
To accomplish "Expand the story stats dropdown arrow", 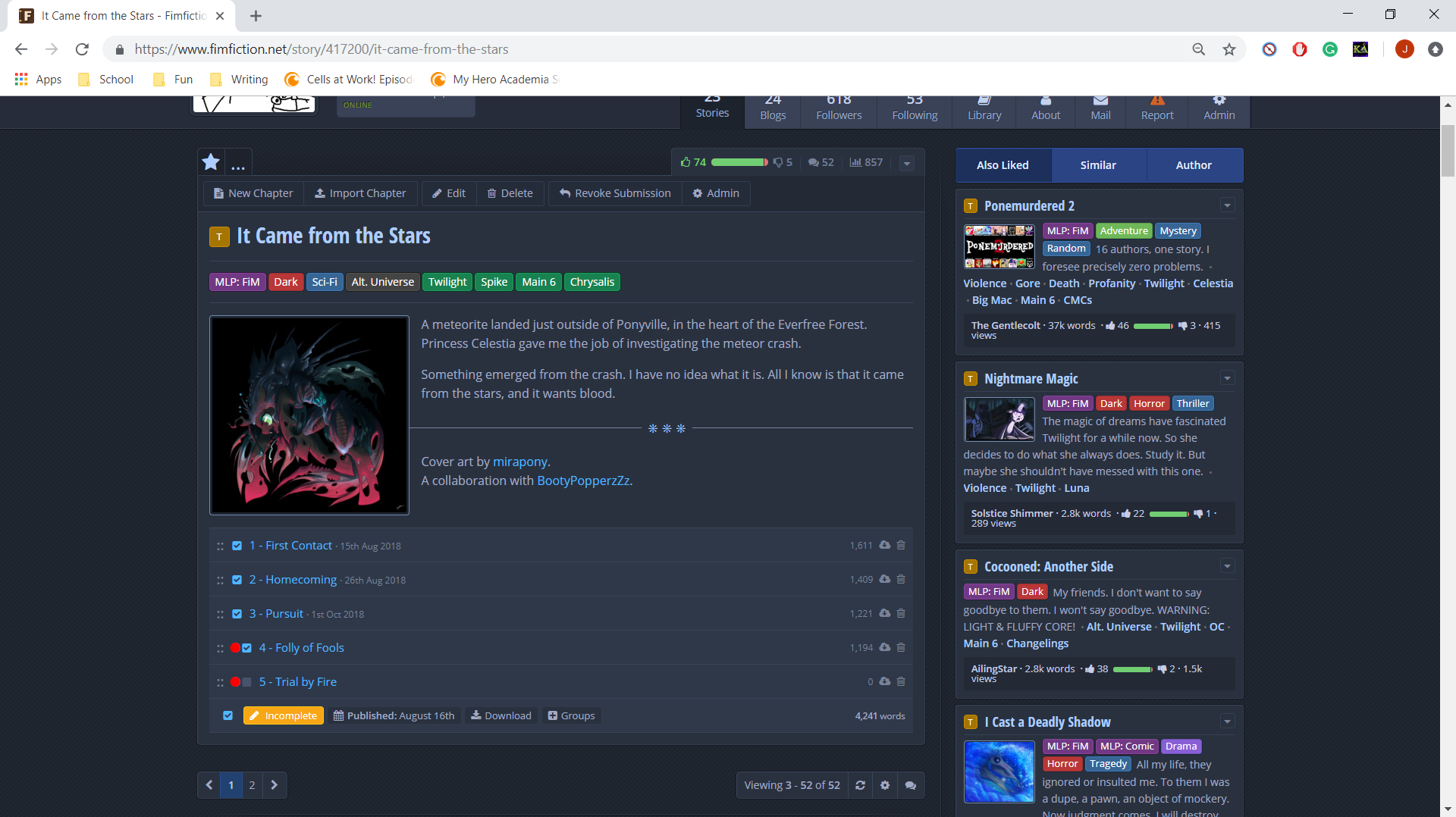I will point(907,163).
